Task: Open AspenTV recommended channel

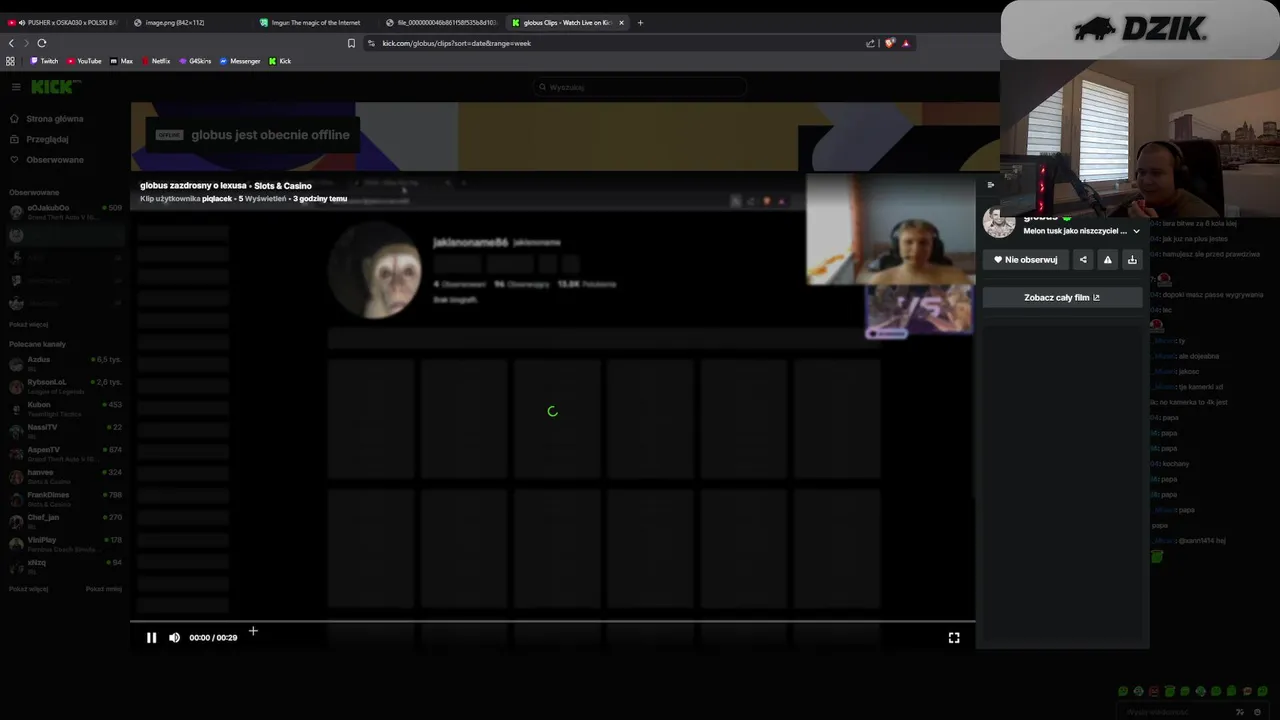Action: (x=65, y=453)
